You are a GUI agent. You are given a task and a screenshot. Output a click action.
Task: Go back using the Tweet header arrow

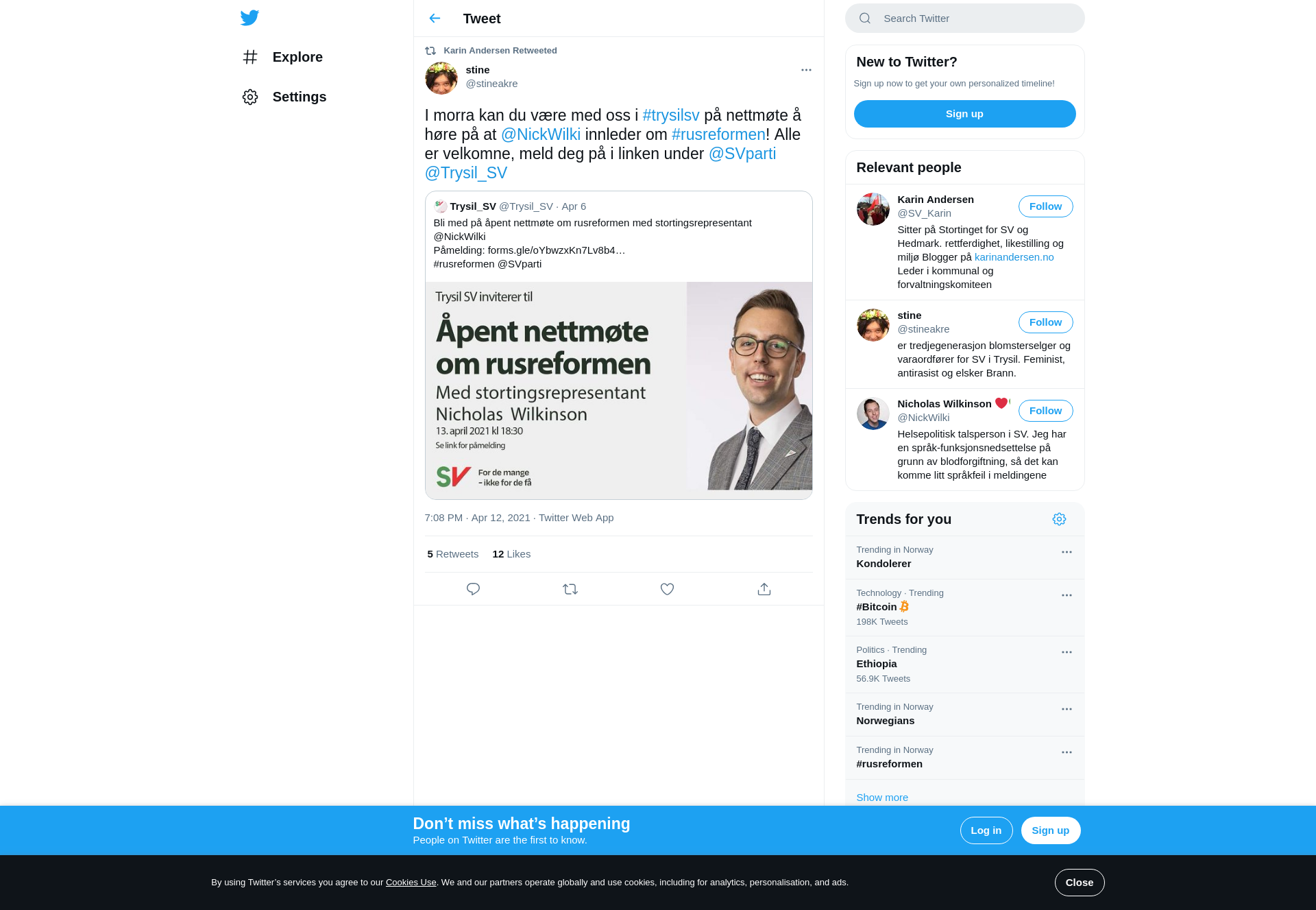click(435, 19)
